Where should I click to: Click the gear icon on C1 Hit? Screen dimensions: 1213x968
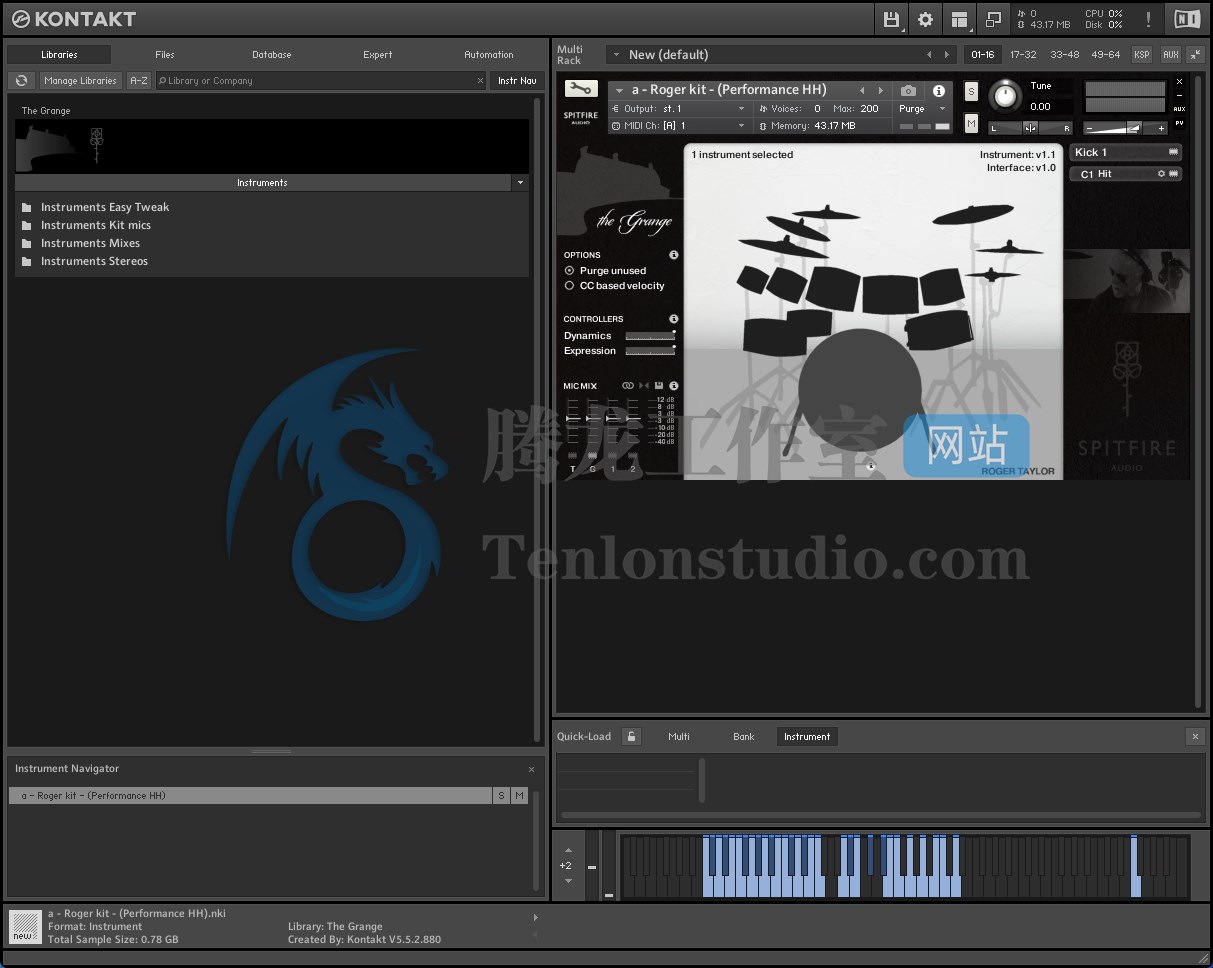click(1161, 174)
